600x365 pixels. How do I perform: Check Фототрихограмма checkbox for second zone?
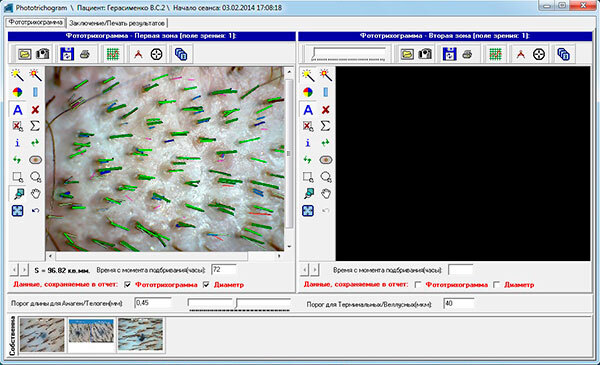418,284
